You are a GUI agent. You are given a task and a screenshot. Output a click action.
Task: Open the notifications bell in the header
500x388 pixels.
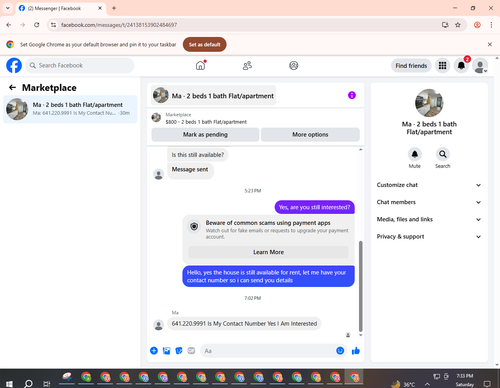tap(461, 66)
